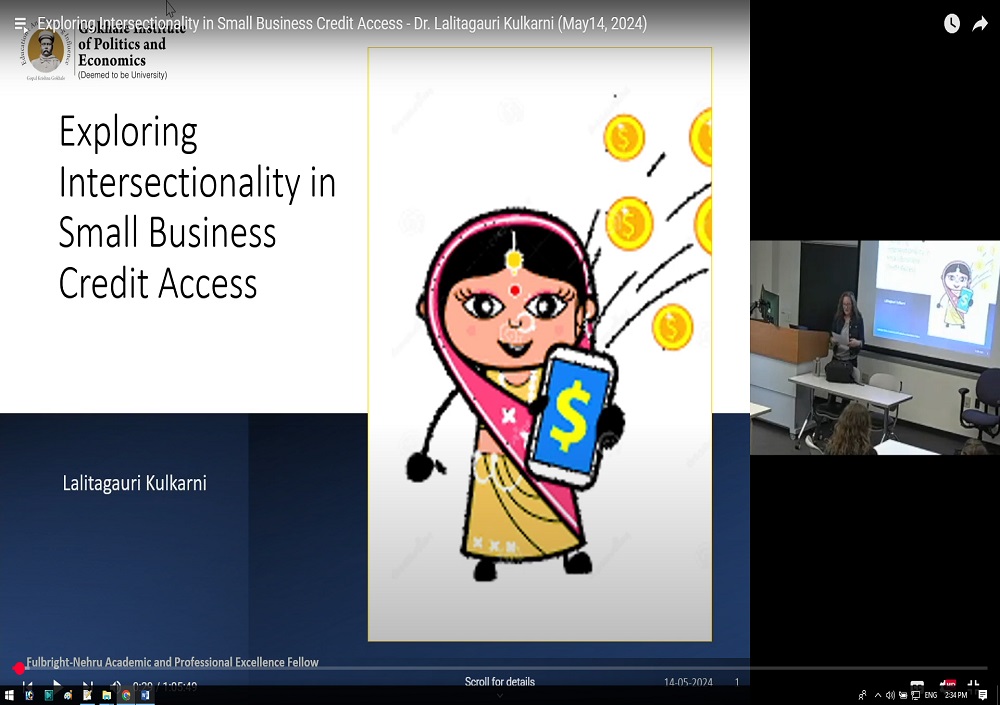Image resolution: width=1000 pixels, height=705 pixels.
Task: Open the playlist menu icon
Action: coord(20,24)
